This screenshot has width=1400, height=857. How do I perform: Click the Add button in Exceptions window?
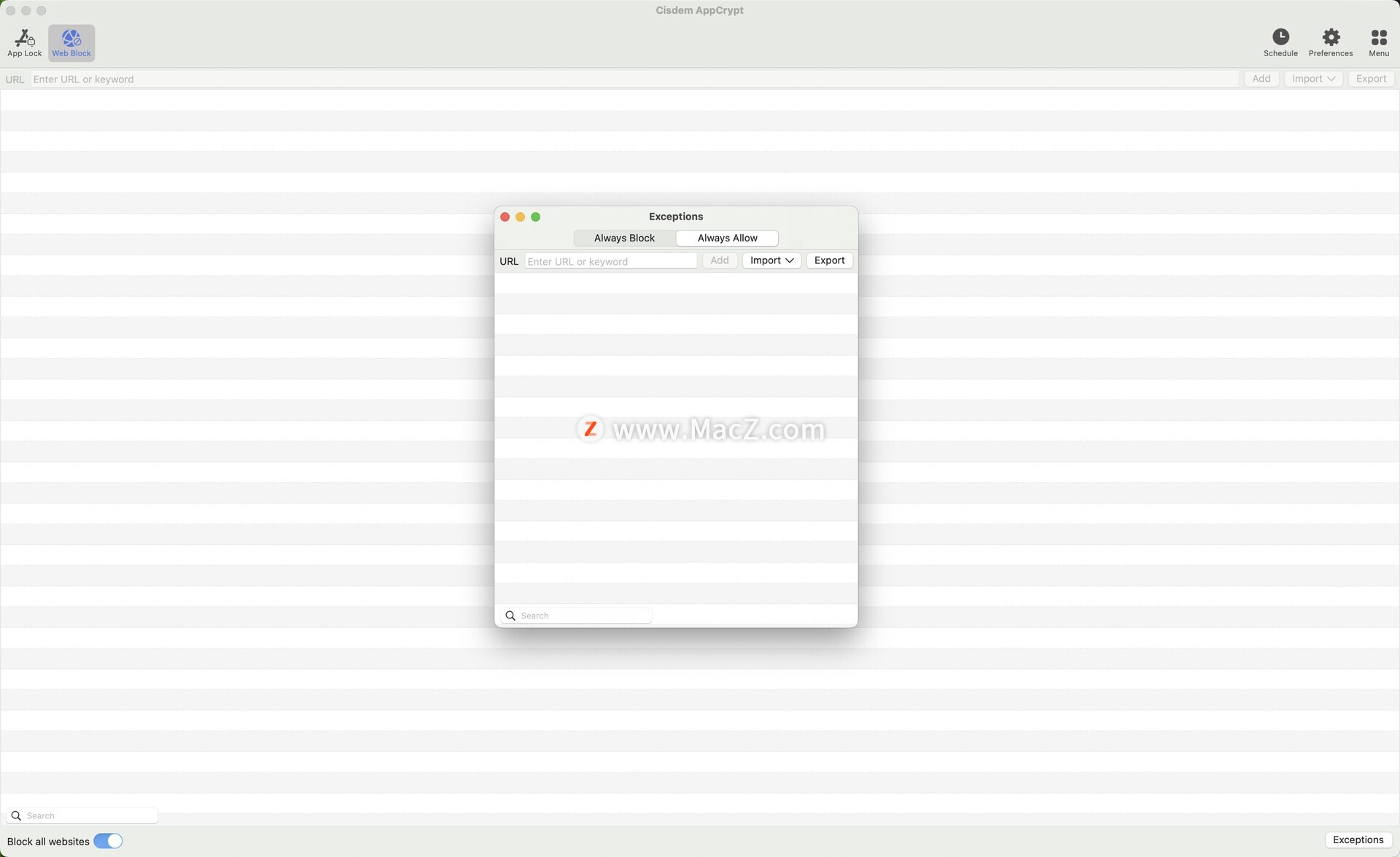719,260
